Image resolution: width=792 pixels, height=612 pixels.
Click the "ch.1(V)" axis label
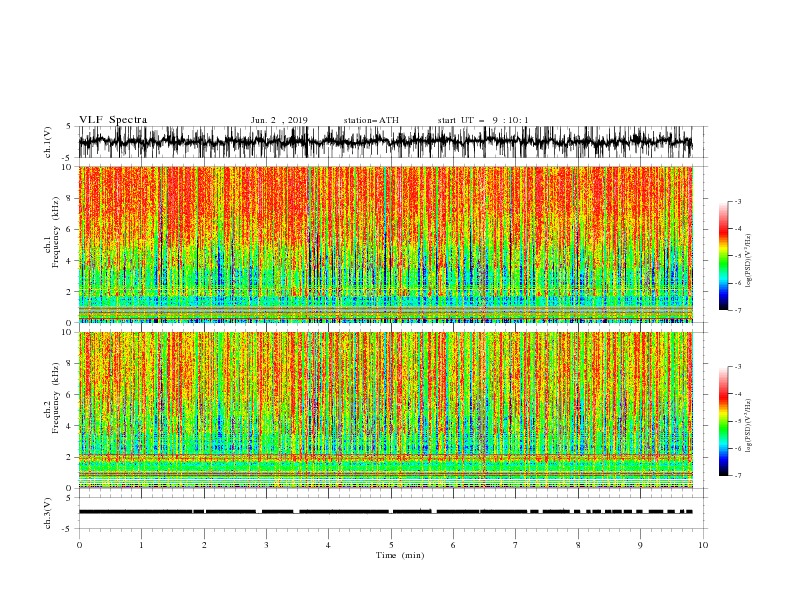48,142
